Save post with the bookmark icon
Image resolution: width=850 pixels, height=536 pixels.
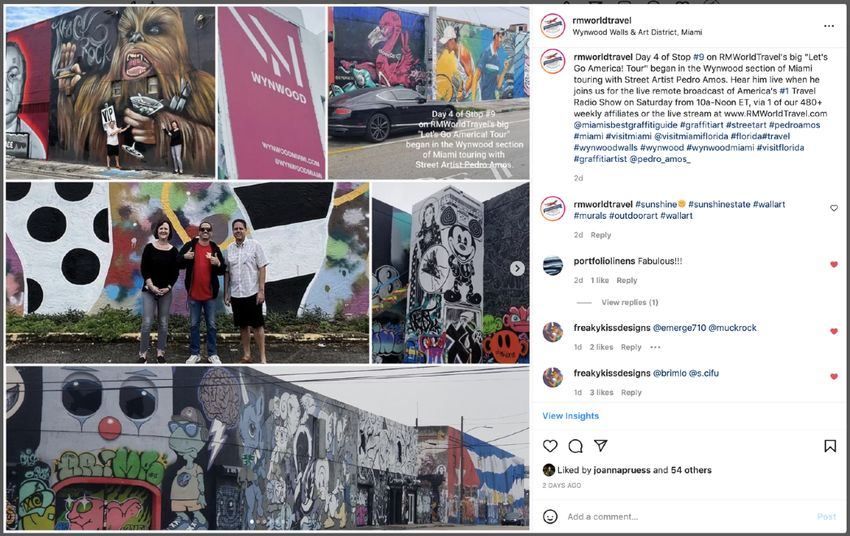[829, 446]
